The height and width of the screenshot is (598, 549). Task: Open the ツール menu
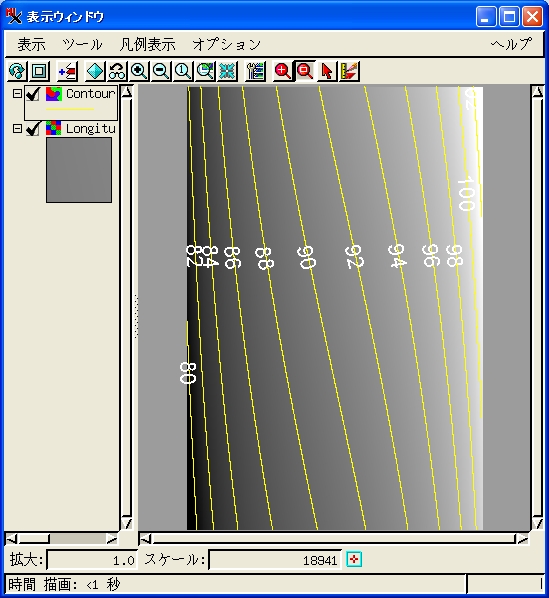[x=82, y=45]
